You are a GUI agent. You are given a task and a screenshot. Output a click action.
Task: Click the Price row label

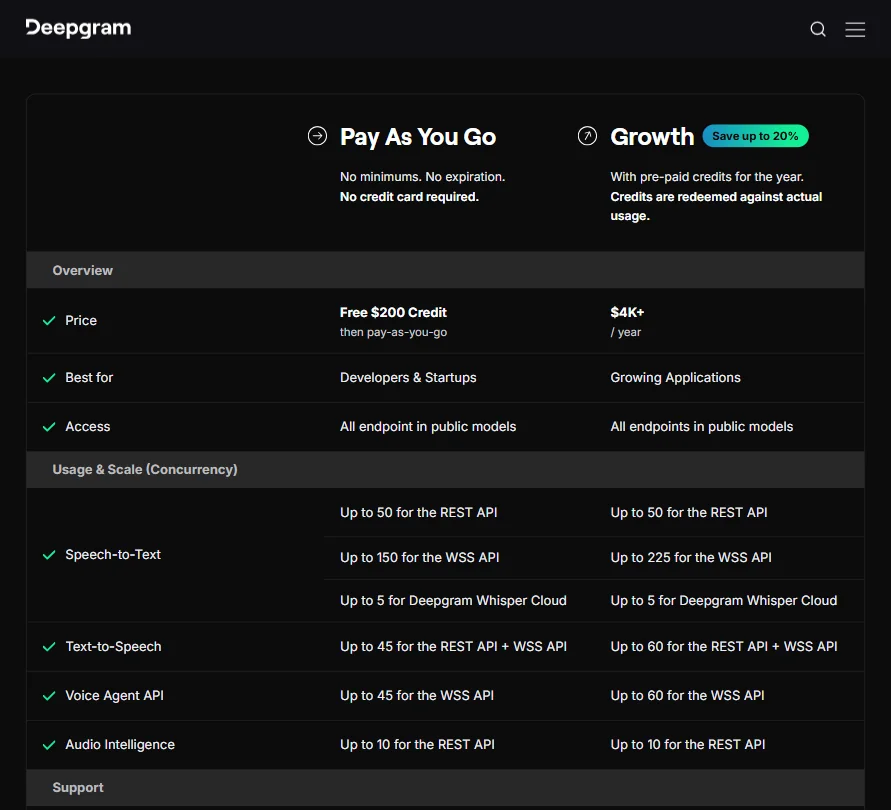tap(81, 321)
